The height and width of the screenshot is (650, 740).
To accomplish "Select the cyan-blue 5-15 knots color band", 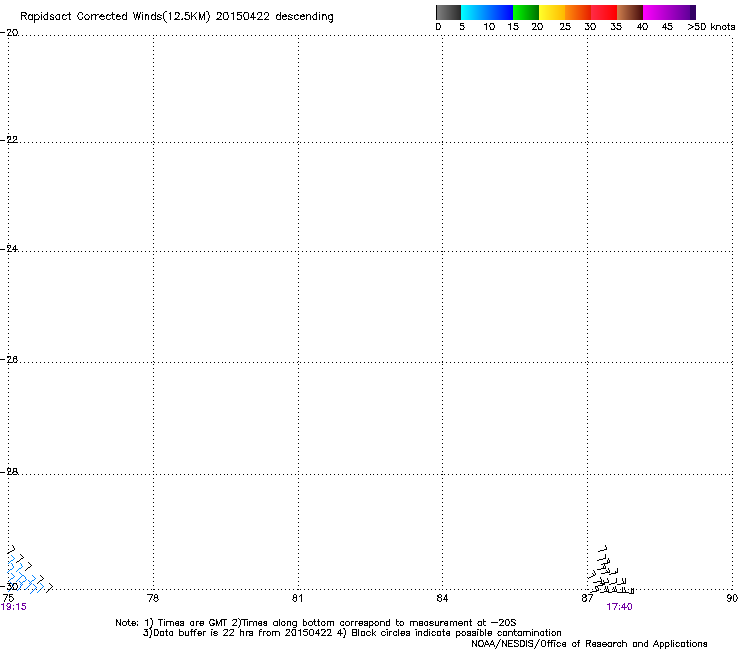I will [x=487, y=12].
